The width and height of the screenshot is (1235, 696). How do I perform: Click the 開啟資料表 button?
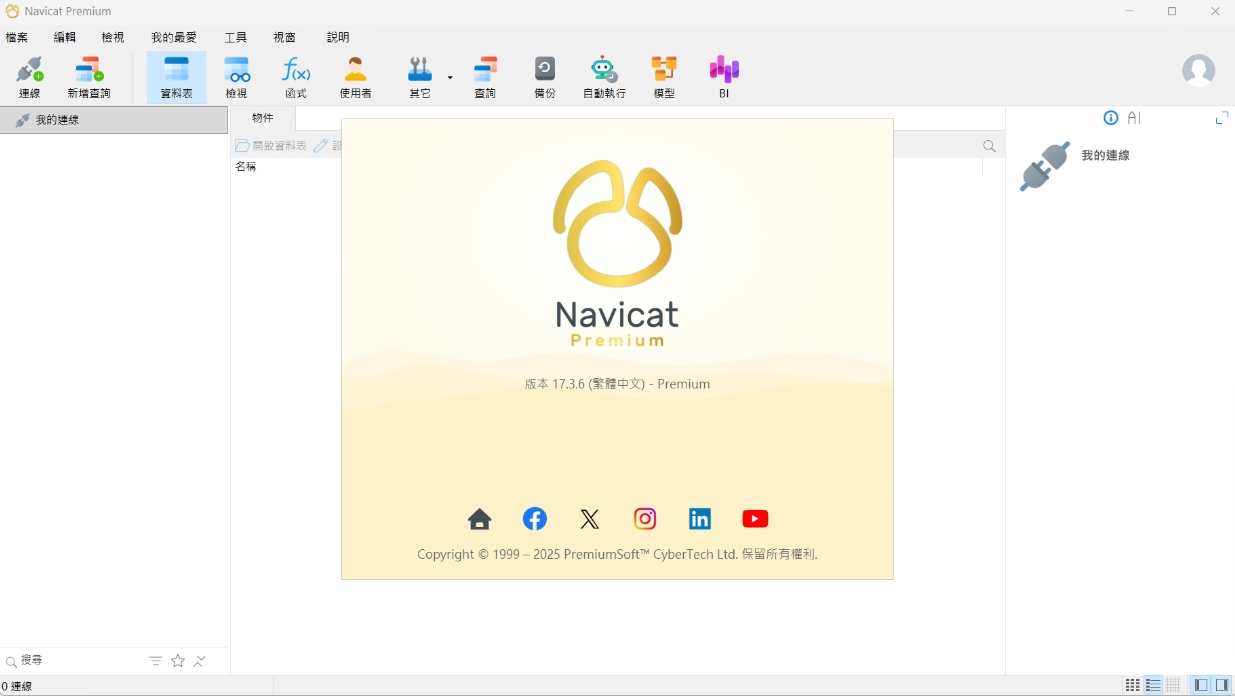(x=271, y=146)
